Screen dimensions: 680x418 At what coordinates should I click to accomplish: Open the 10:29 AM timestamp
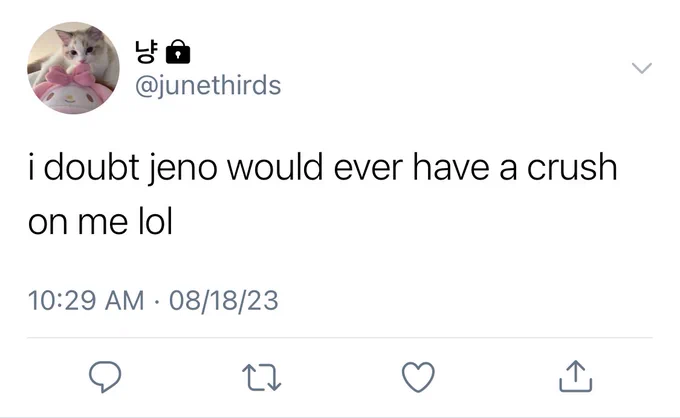click(86, 300)
